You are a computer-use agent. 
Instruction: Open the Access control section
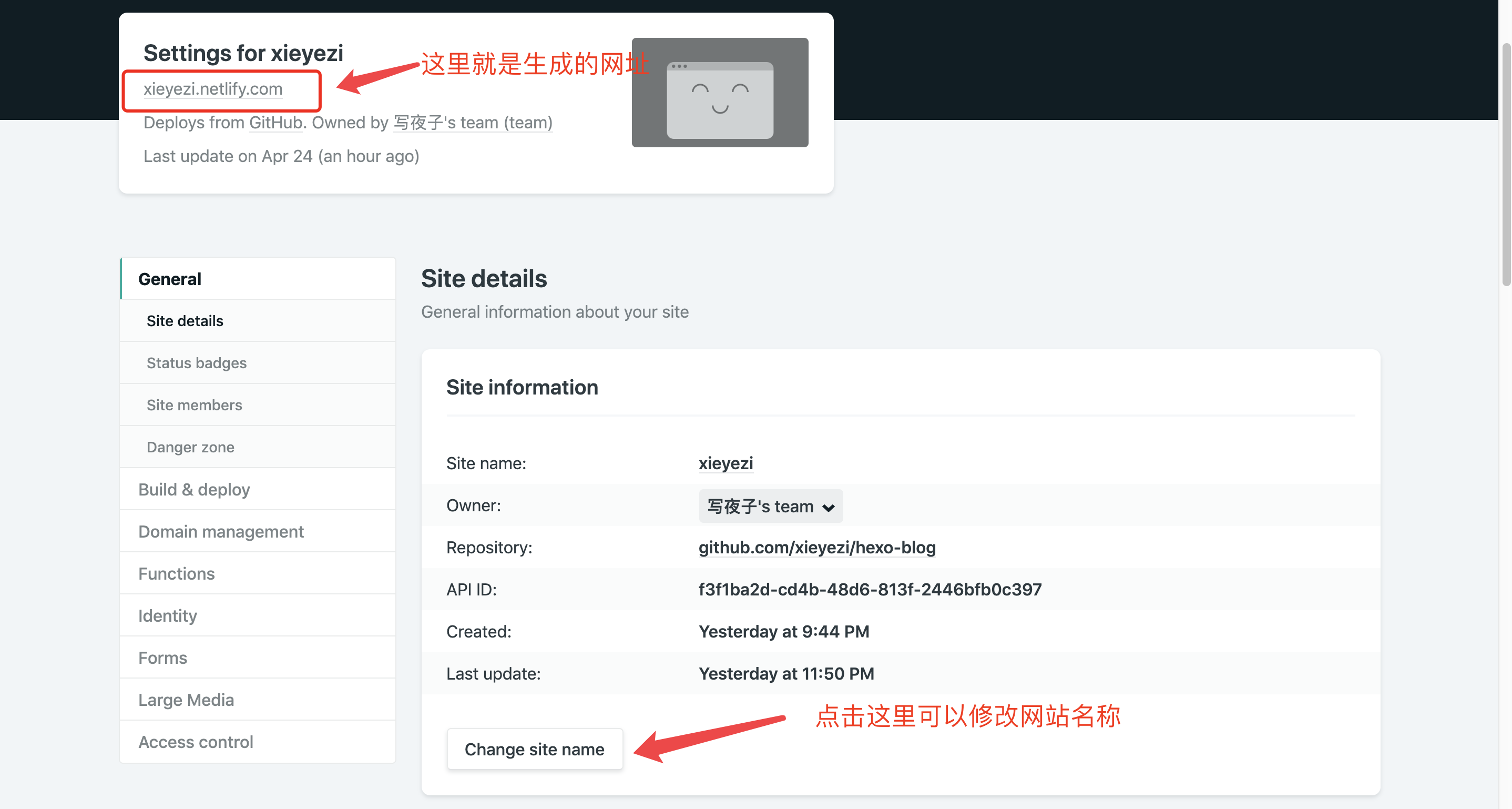coord(196,742)
